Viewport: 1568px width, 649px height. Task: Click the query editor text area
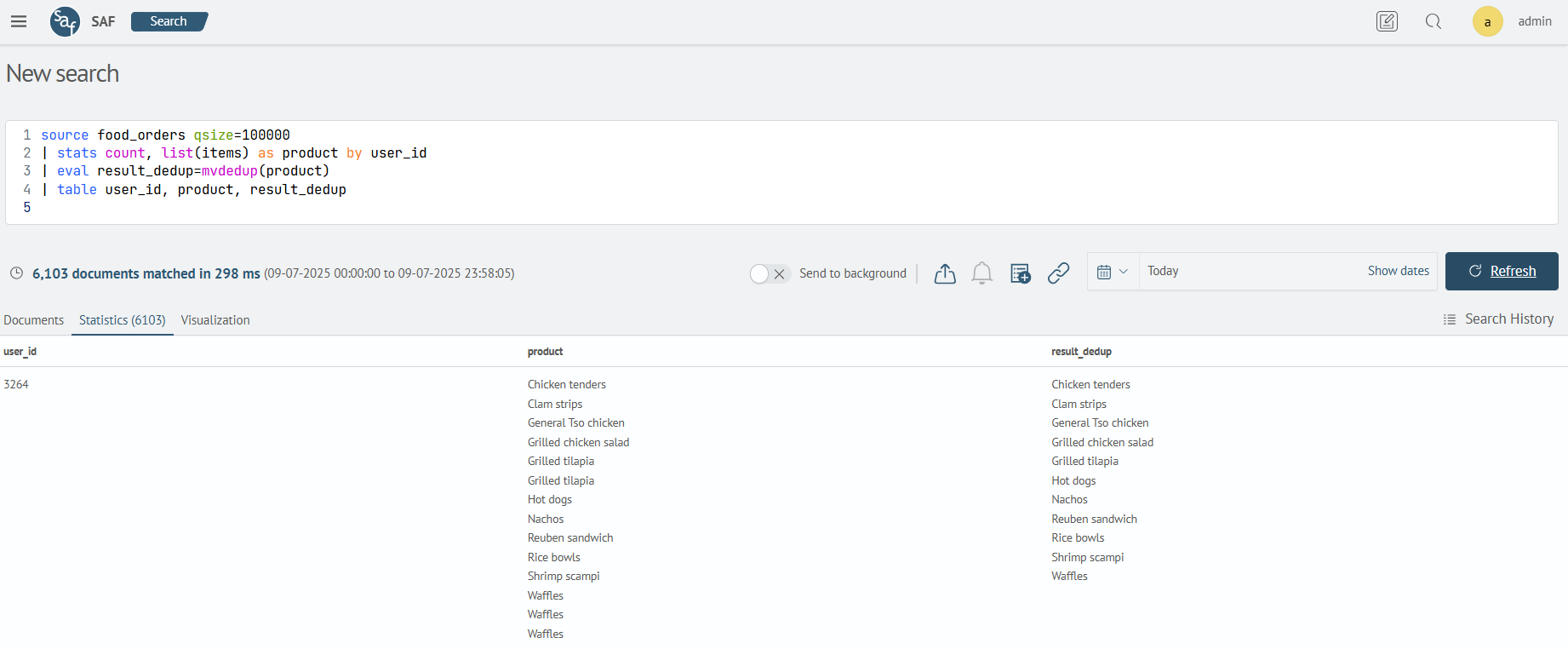pos(781,172)
